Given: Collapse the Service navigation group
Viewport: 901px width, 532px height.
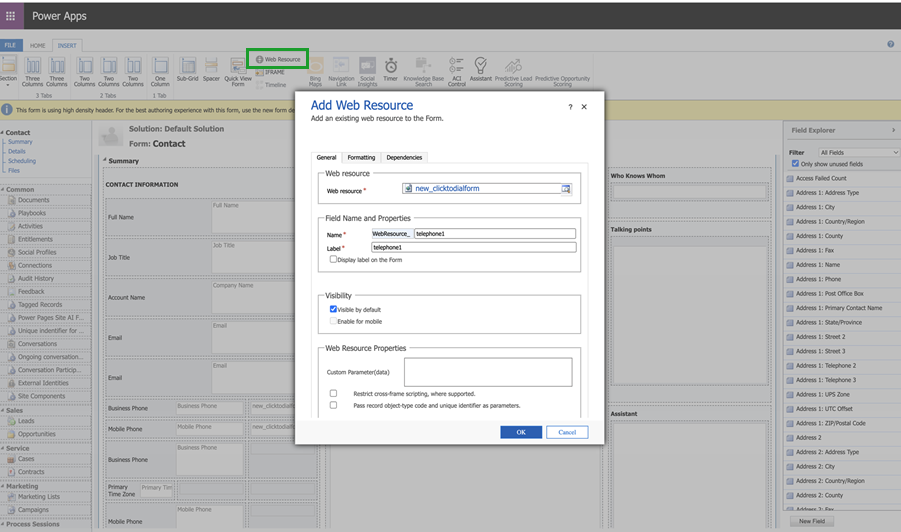Looking at the screenshot, I should click(x=2, y=448).
